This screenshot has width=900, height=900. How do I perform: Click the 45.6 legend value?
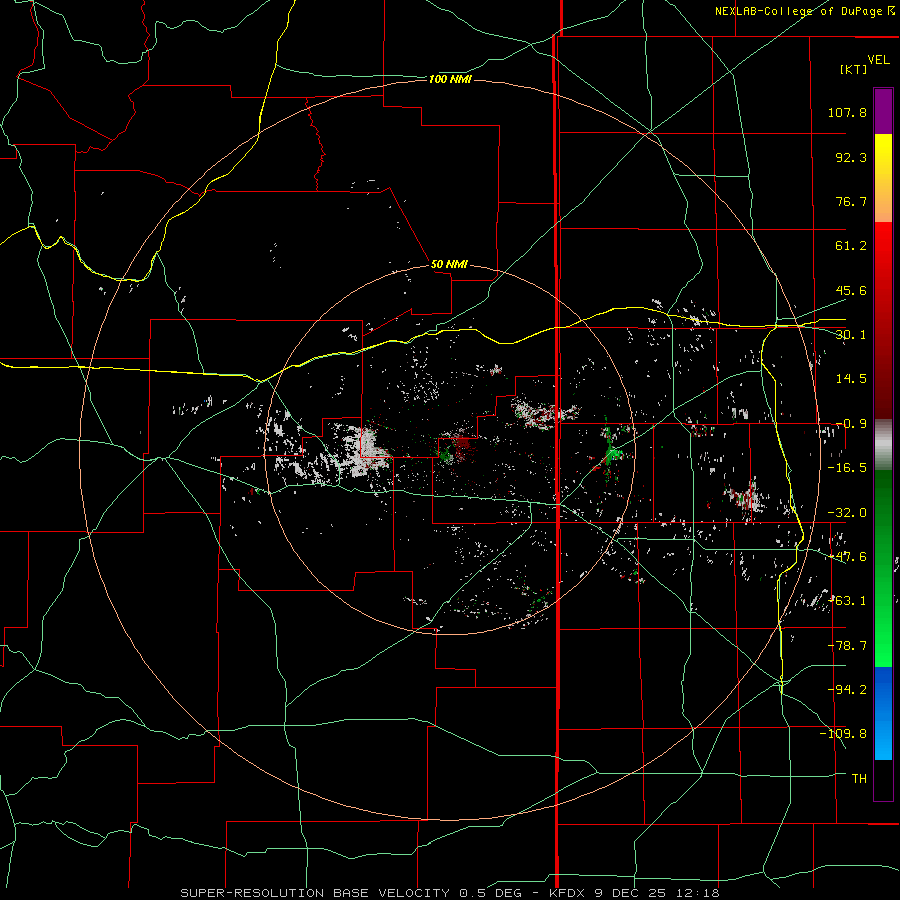pyautogui.click(x=851, y=290)
